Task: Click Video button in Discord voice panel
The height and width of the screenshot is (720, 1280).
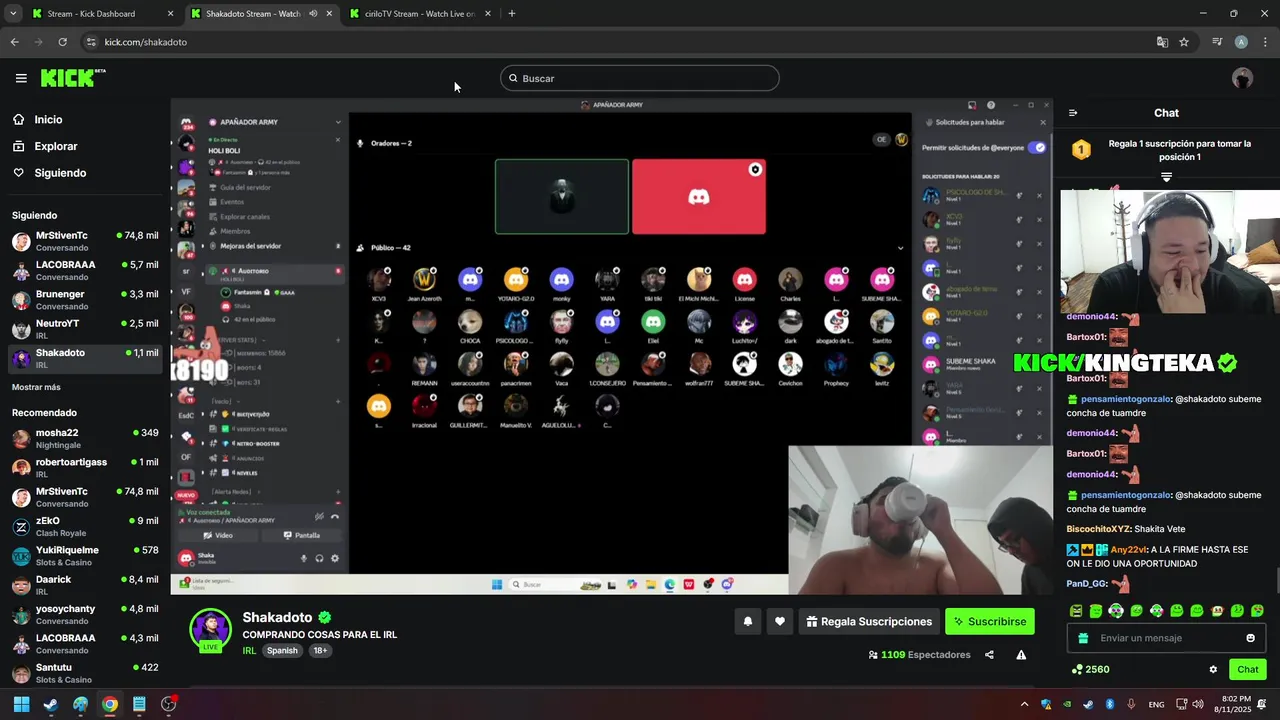Action: point(218,535)
